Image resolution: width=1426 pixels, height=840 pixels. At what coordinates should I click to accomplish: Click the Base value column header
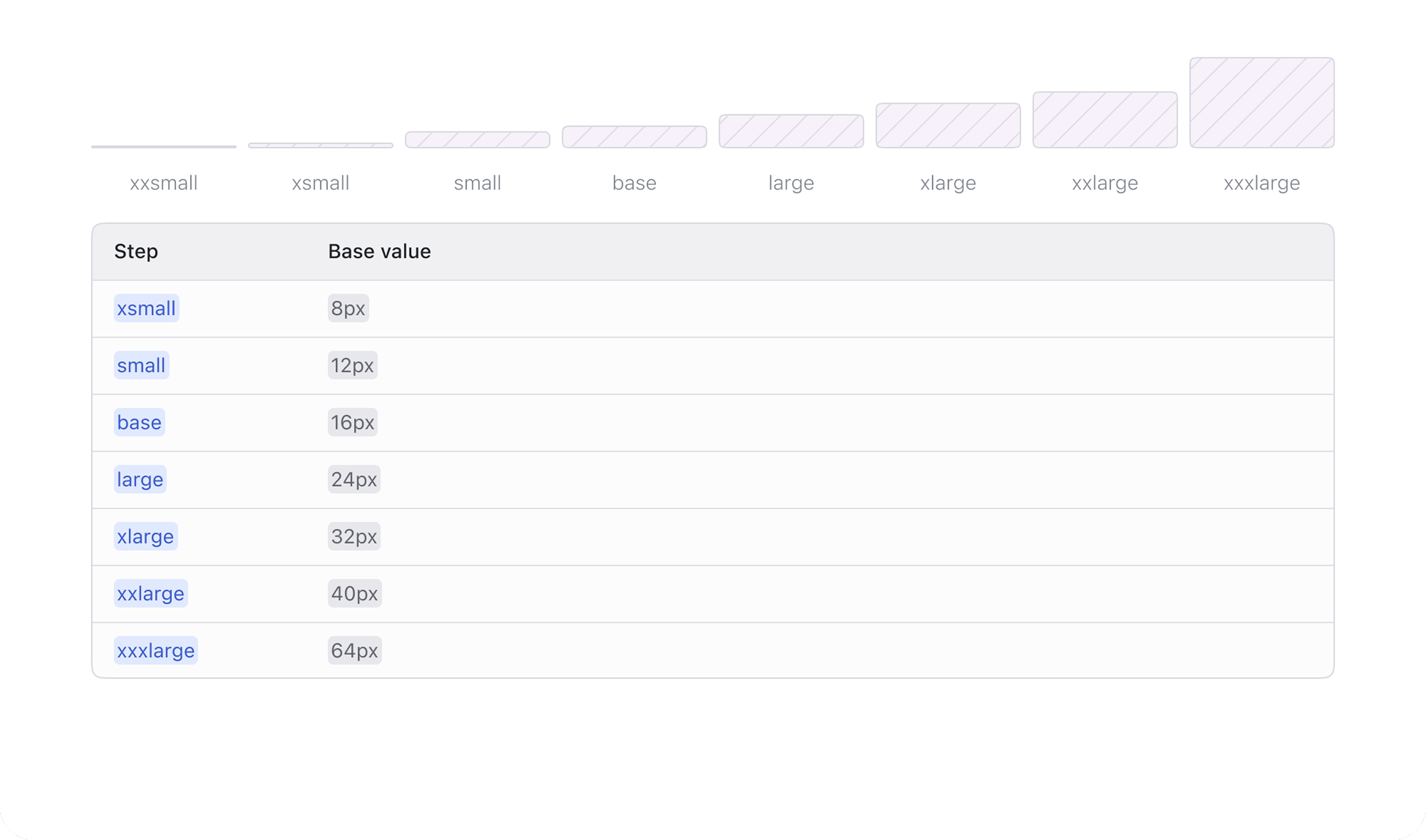click(379, 251)
